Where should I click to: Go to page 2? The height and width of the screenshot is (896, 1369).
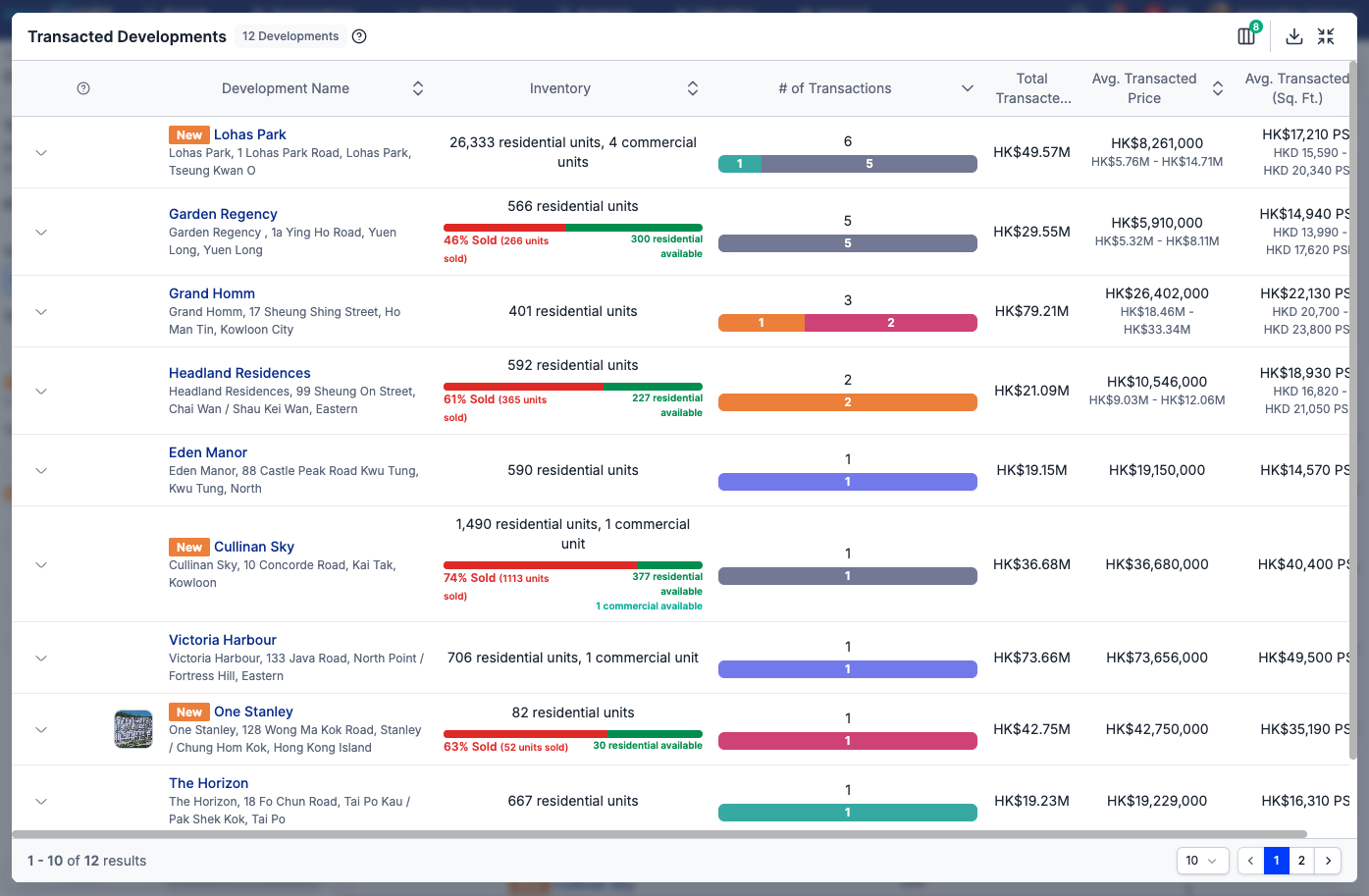click(x=1301, y=861)
